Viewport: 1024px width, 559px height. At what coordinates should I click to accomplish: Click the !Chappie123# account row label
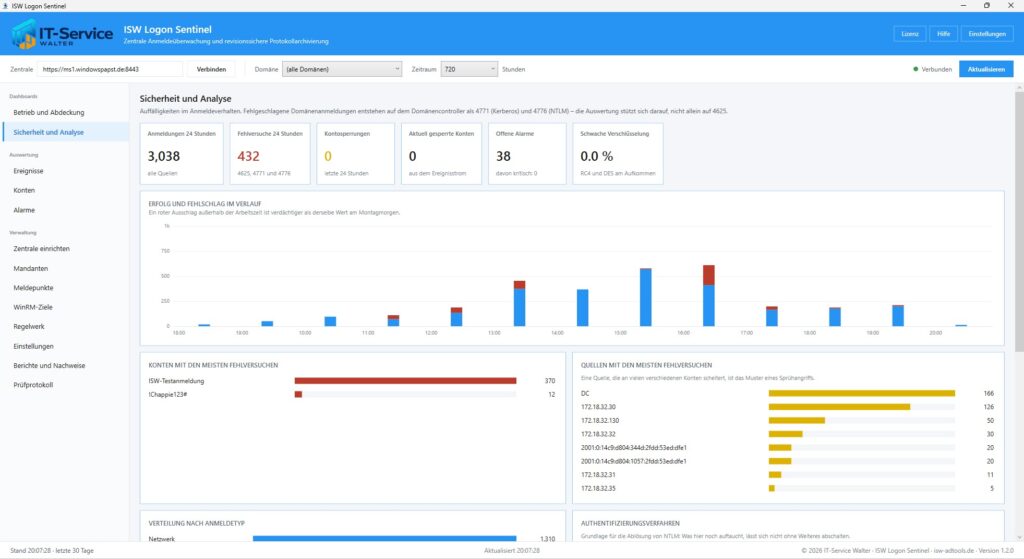[168, 394]
